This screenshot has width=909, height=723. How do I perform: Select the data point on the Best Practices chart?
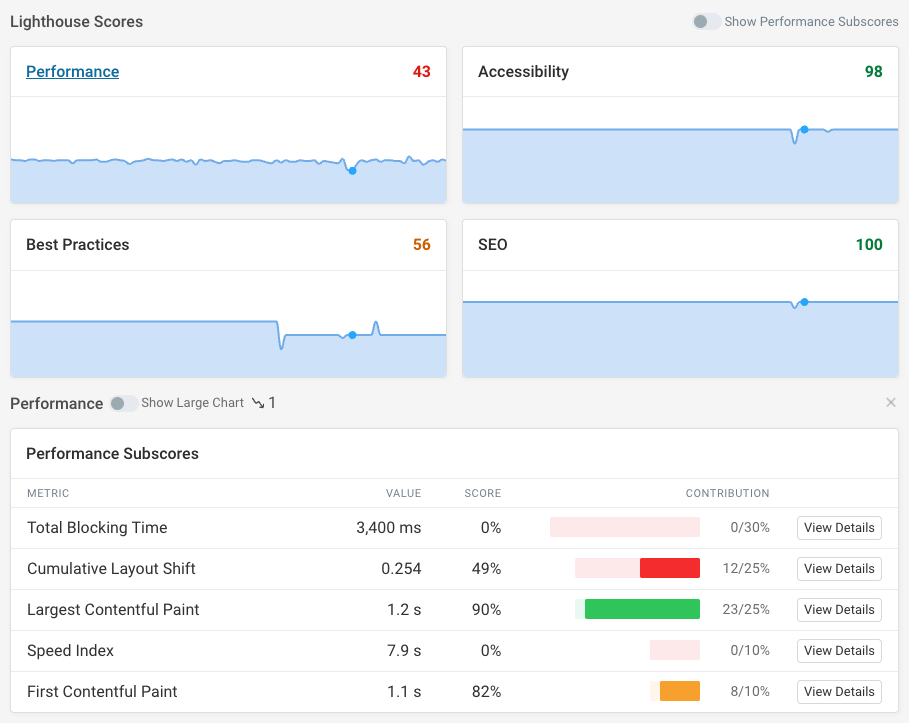point(351,336)
